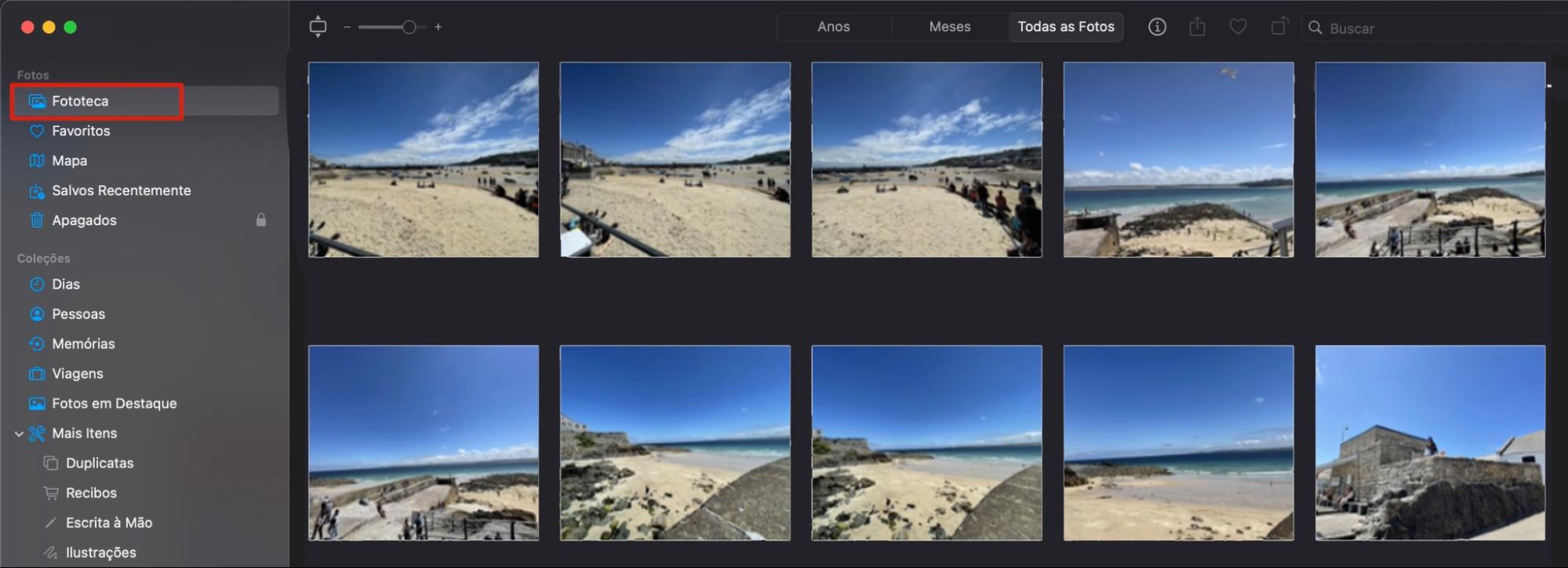Switch to the Anos tab

click(x=834, y=27)
